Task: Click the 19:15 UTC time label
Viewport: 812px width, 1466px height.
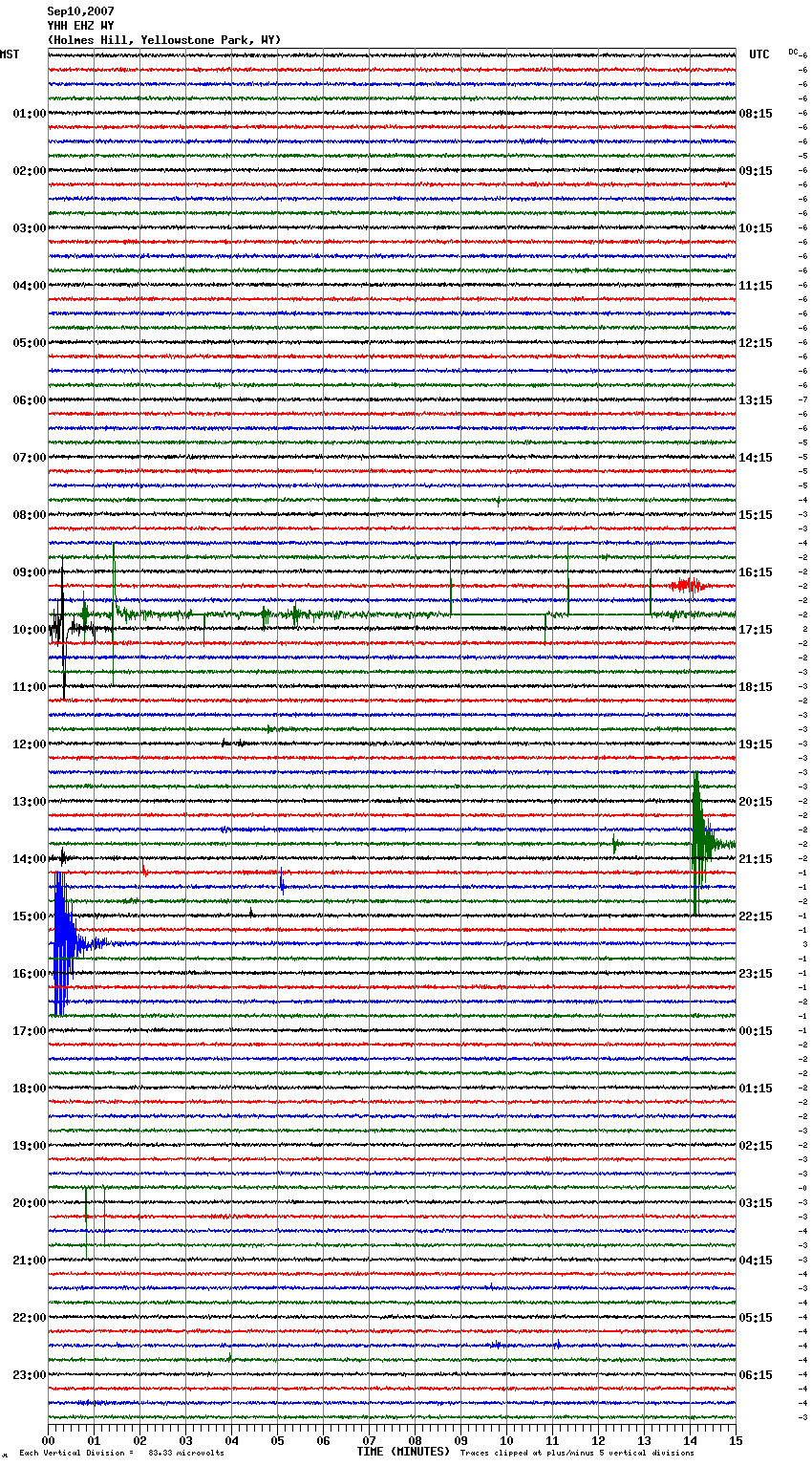Action: click(756, 744)
